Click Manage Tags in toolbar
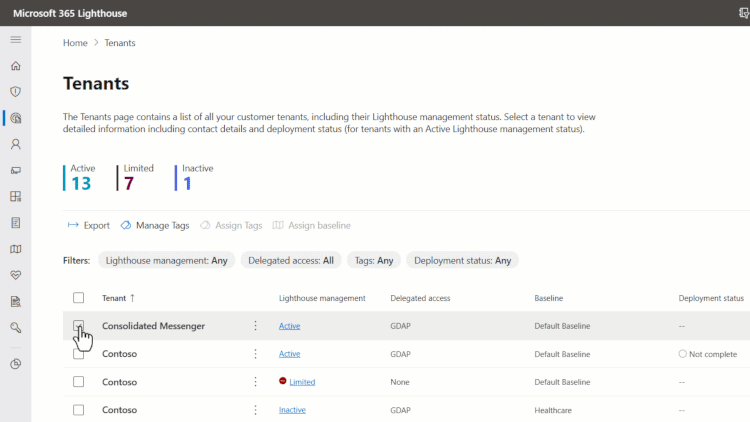The height and width of the screenshot is (422, 750). pos(155,225)
